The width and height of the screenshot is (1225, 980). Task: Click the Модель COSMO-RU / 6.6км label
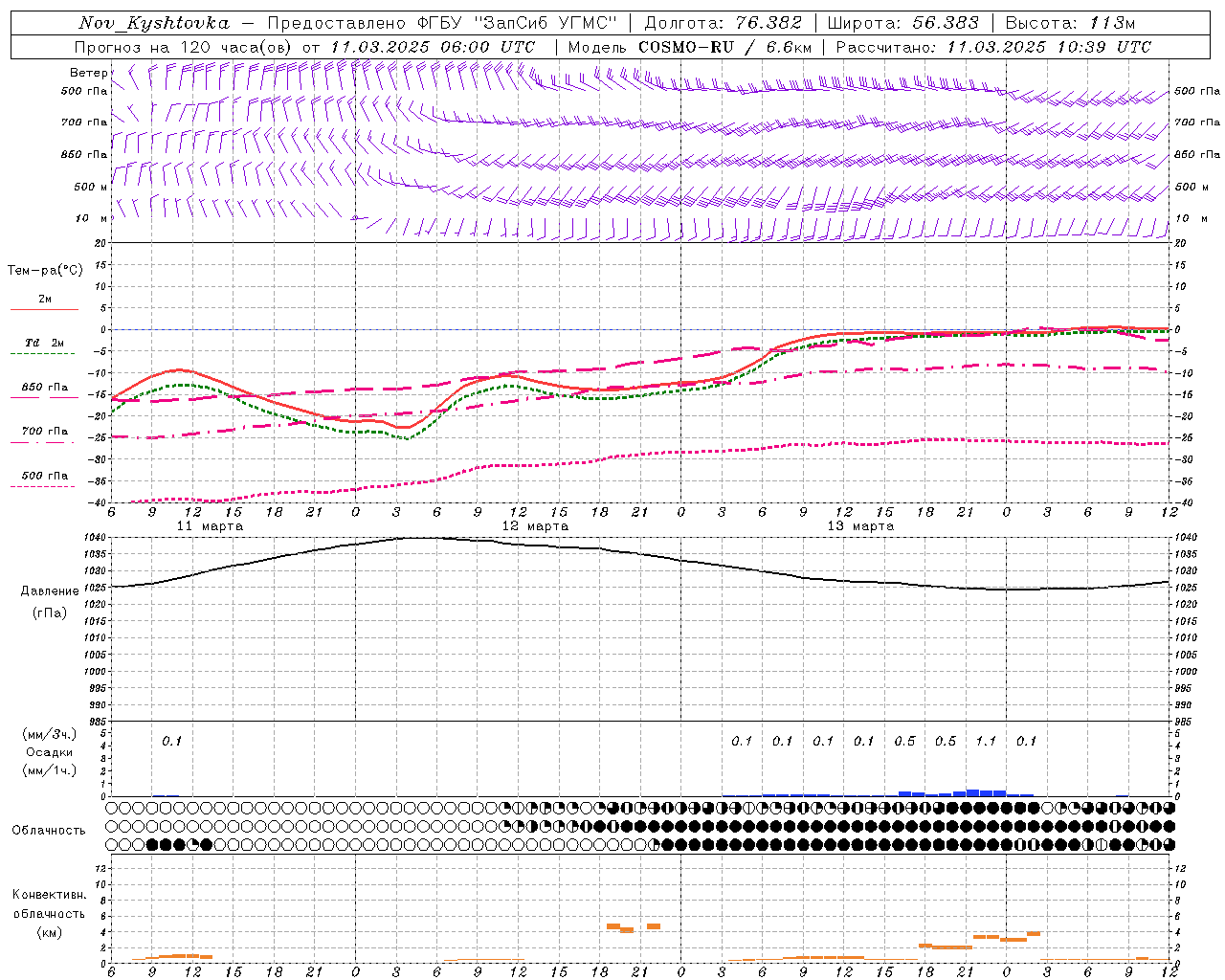(689, 47)
